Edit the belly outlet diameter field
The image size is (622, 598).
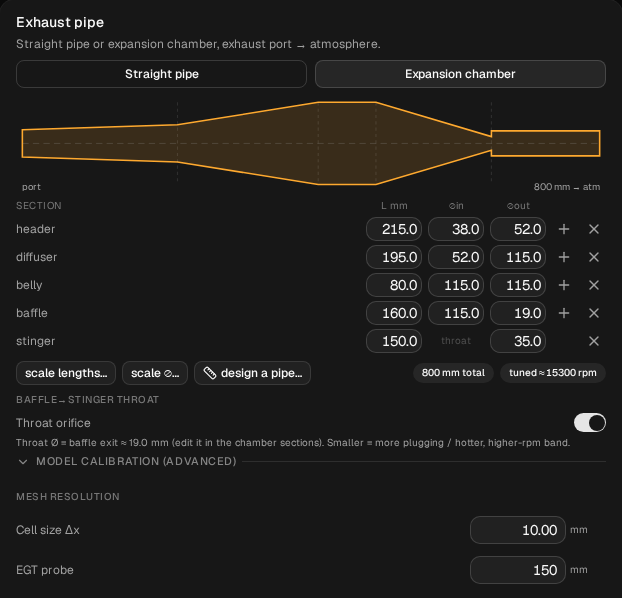518,285
